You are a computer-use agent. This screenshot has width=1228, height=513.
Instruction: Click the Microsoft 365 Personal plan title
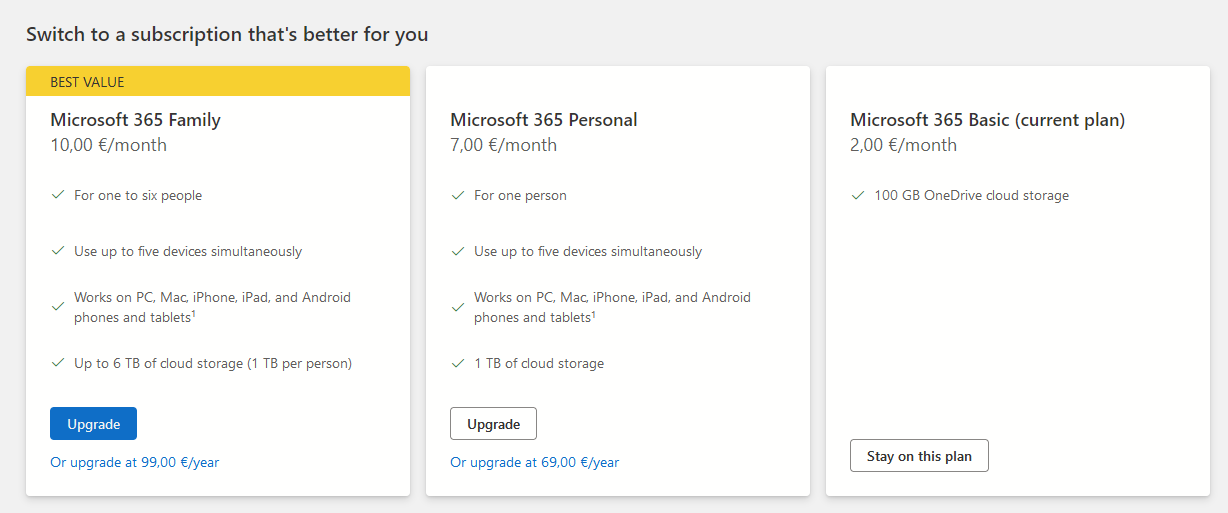coord(543,120)
